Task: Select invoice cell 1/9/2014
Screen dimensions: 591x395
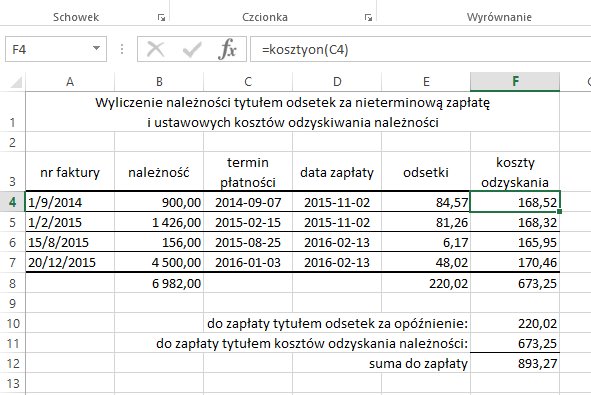Action: (70, 202)
